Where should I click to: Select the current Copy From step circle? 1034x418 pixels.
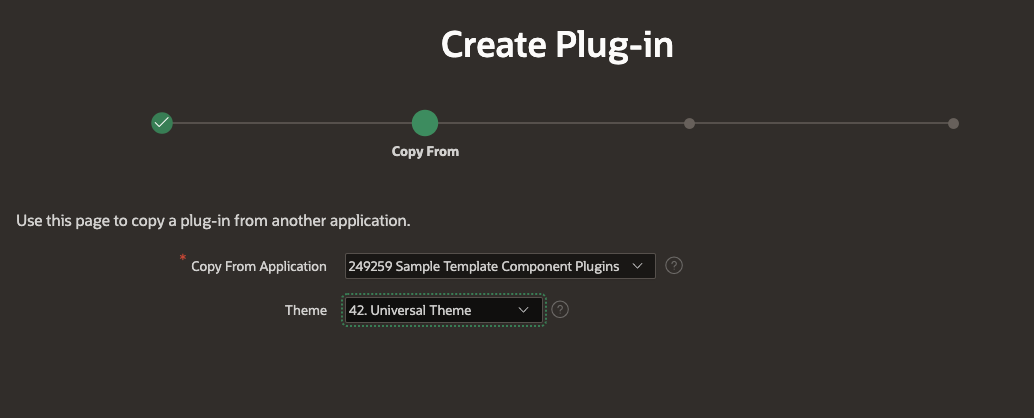click(425, 123)
